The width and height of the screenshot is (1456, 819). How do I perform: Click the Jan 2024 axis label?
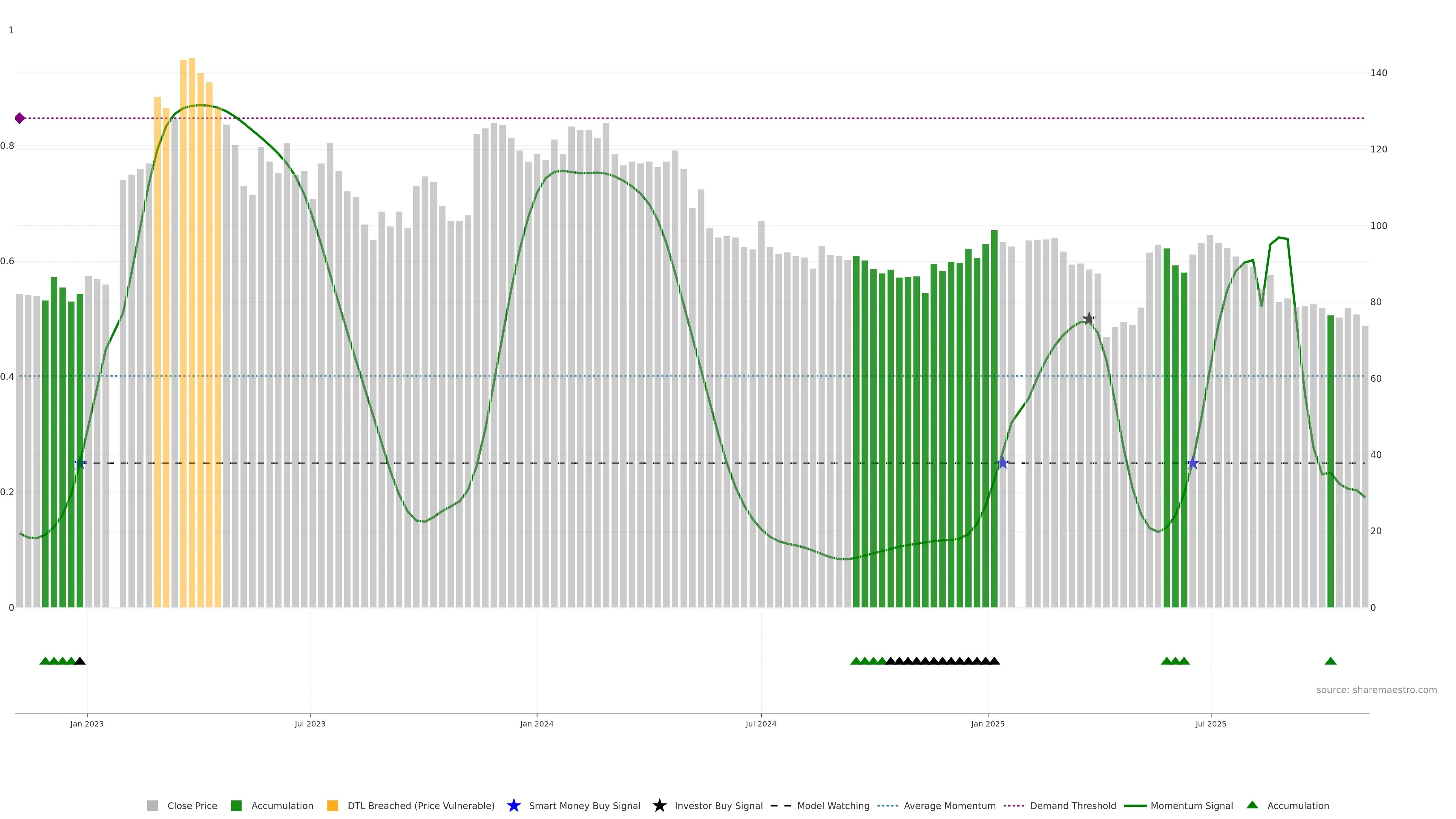coord(537,723)
